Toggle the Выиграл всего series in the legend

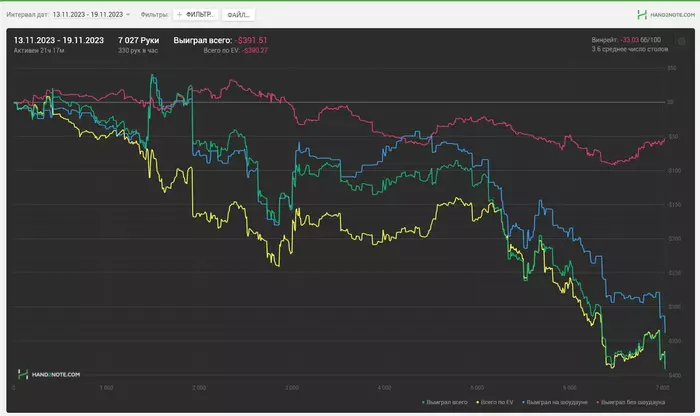coord(447,403)
